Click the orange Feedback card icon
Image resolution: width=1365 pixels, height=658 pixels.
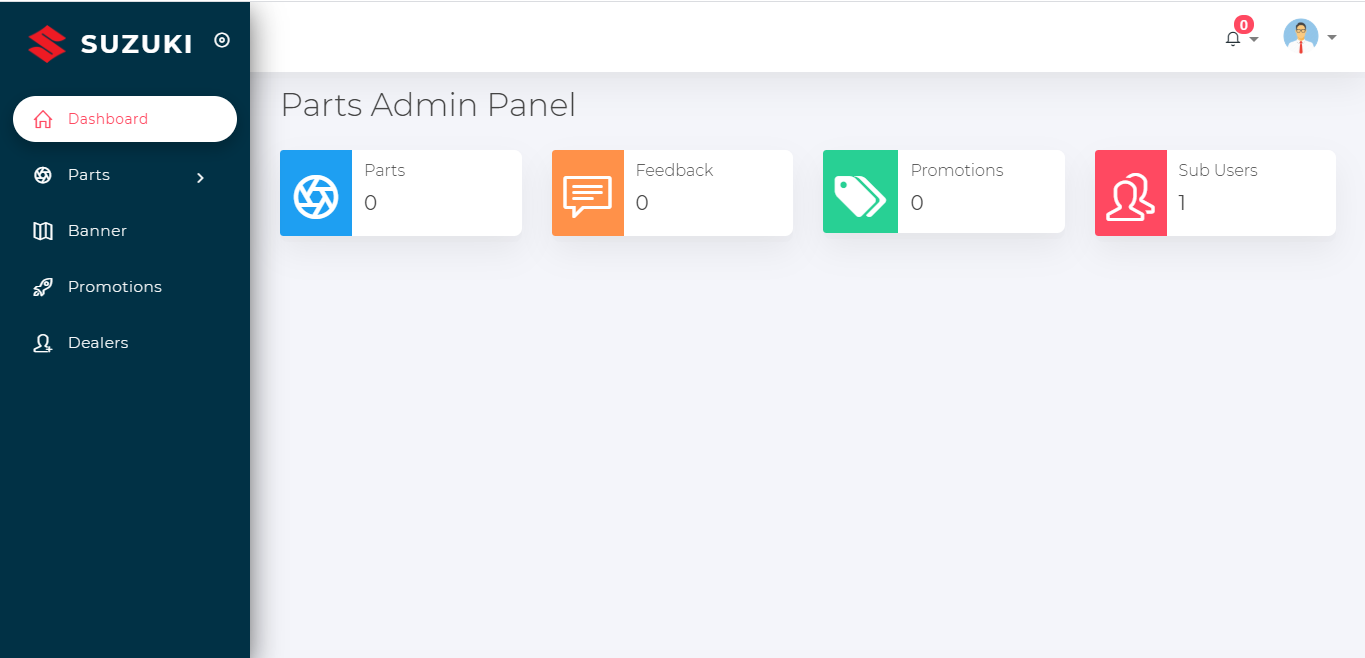tap(588, 193)
